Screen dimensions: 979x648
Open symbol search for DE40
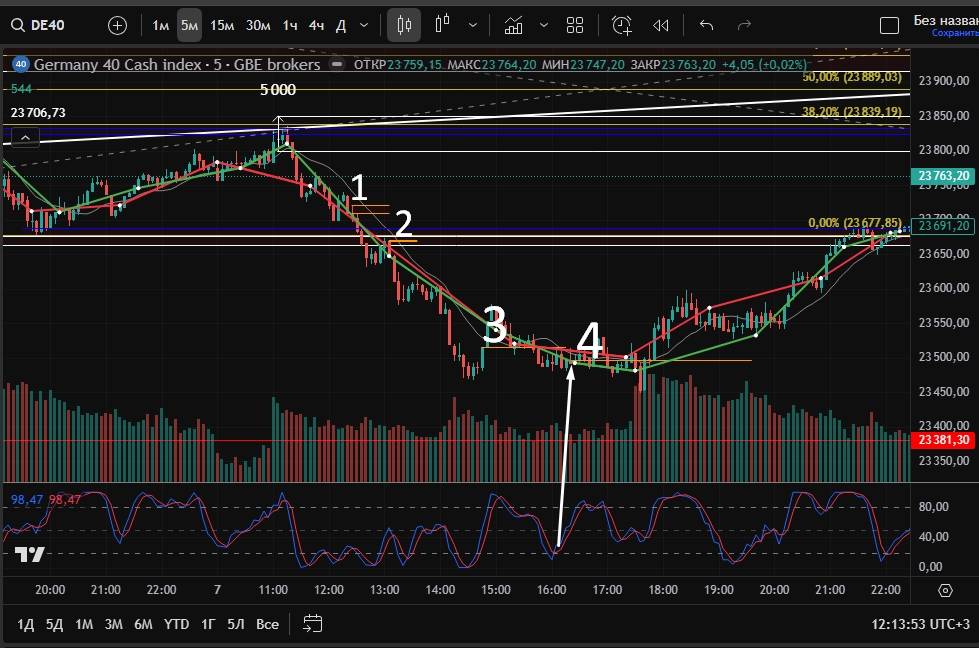[x=50, y=25]
